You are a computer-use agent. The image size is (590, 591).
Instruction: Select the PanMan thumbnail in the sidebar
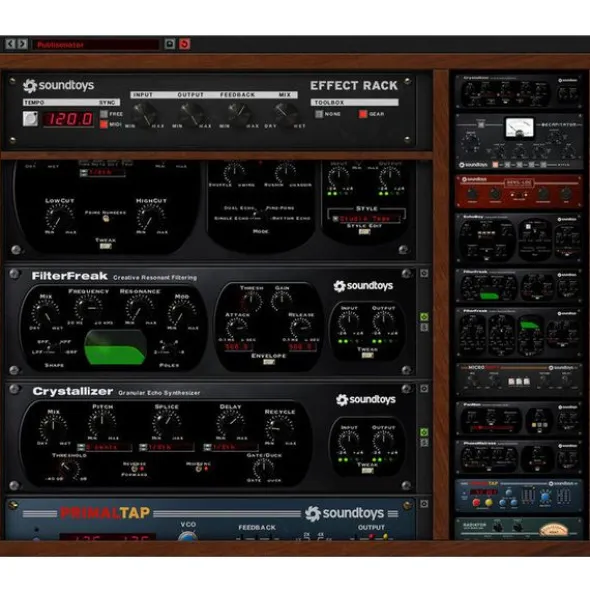pos(519,418)
